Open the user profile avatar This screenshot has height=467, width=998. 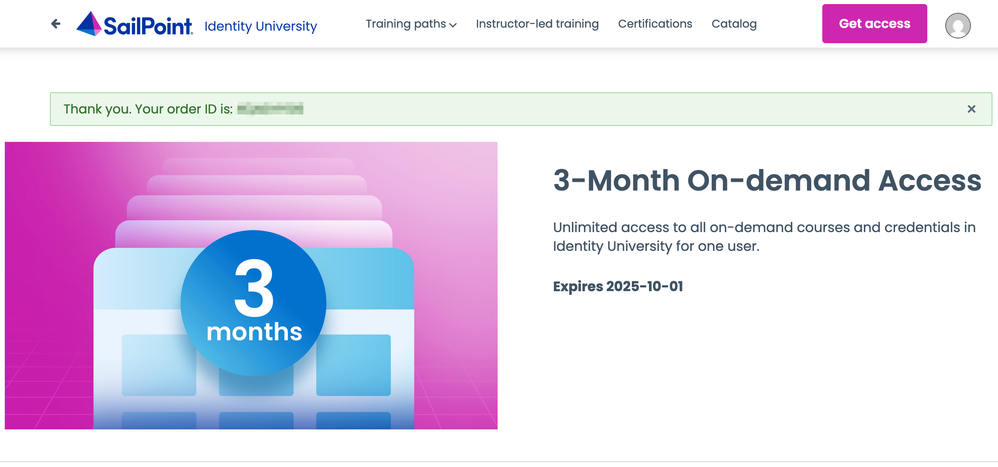pos(957,26)
